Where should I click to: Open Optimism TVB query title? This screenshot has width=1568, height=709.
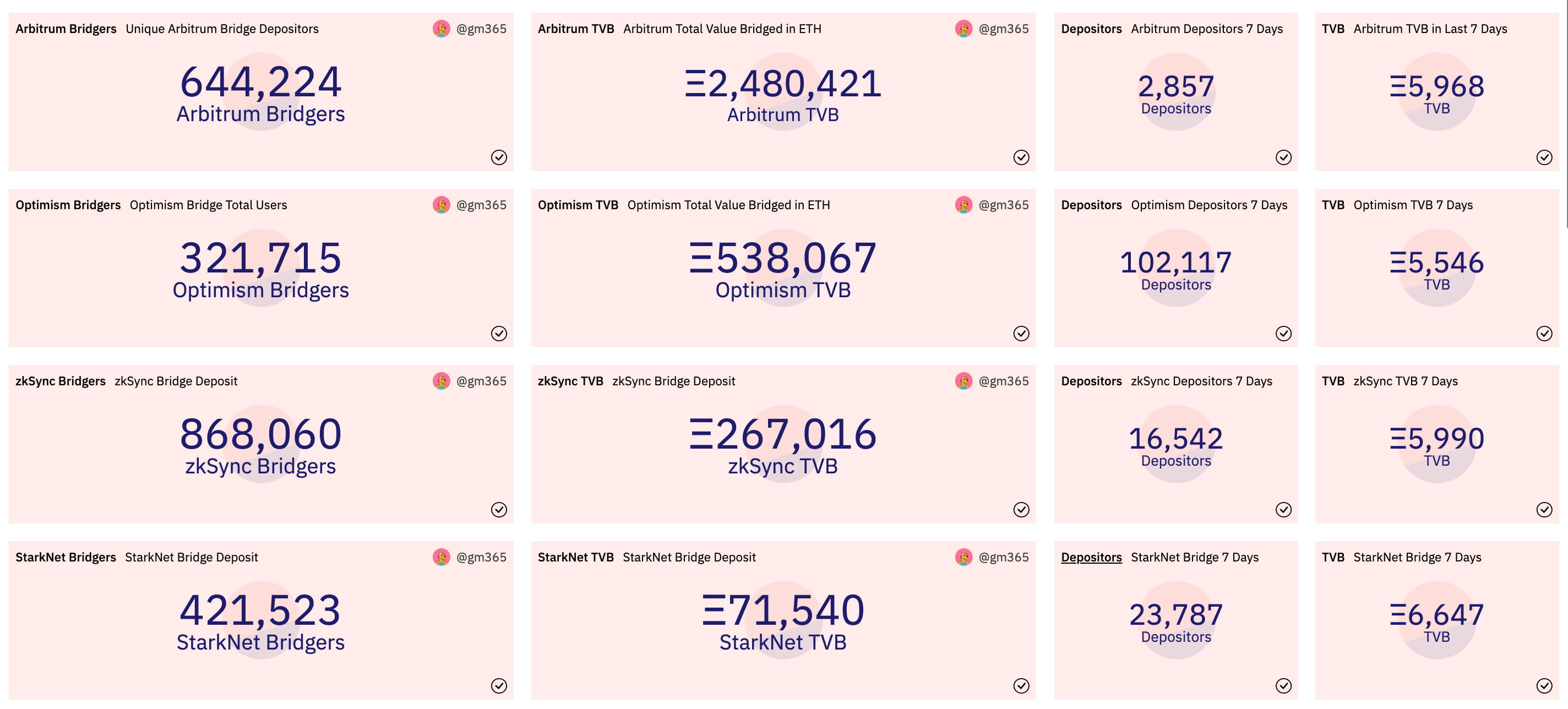point(578,205)
